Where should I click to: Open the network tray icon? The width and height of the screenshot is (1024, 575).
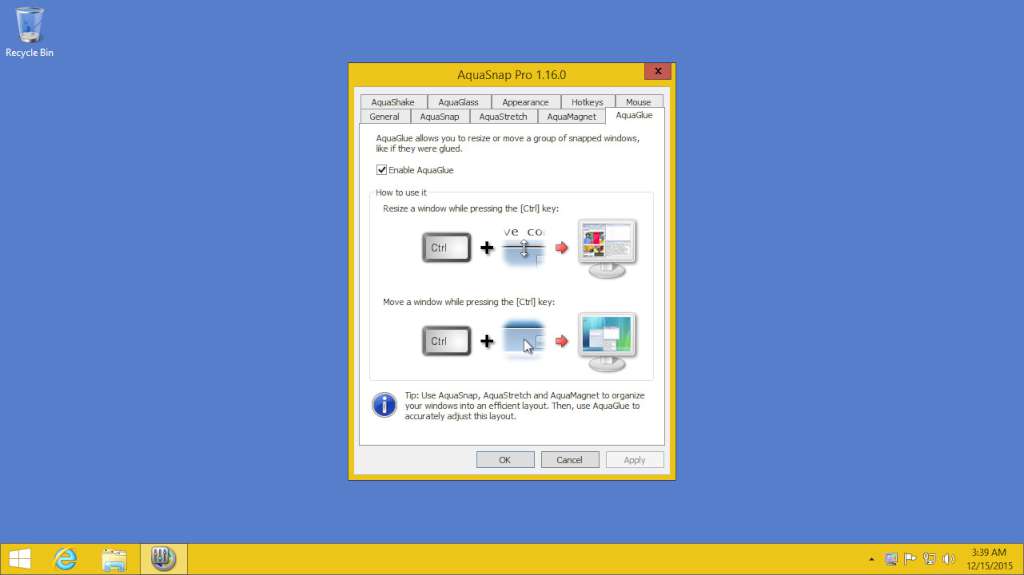click(x=929, y=559)
